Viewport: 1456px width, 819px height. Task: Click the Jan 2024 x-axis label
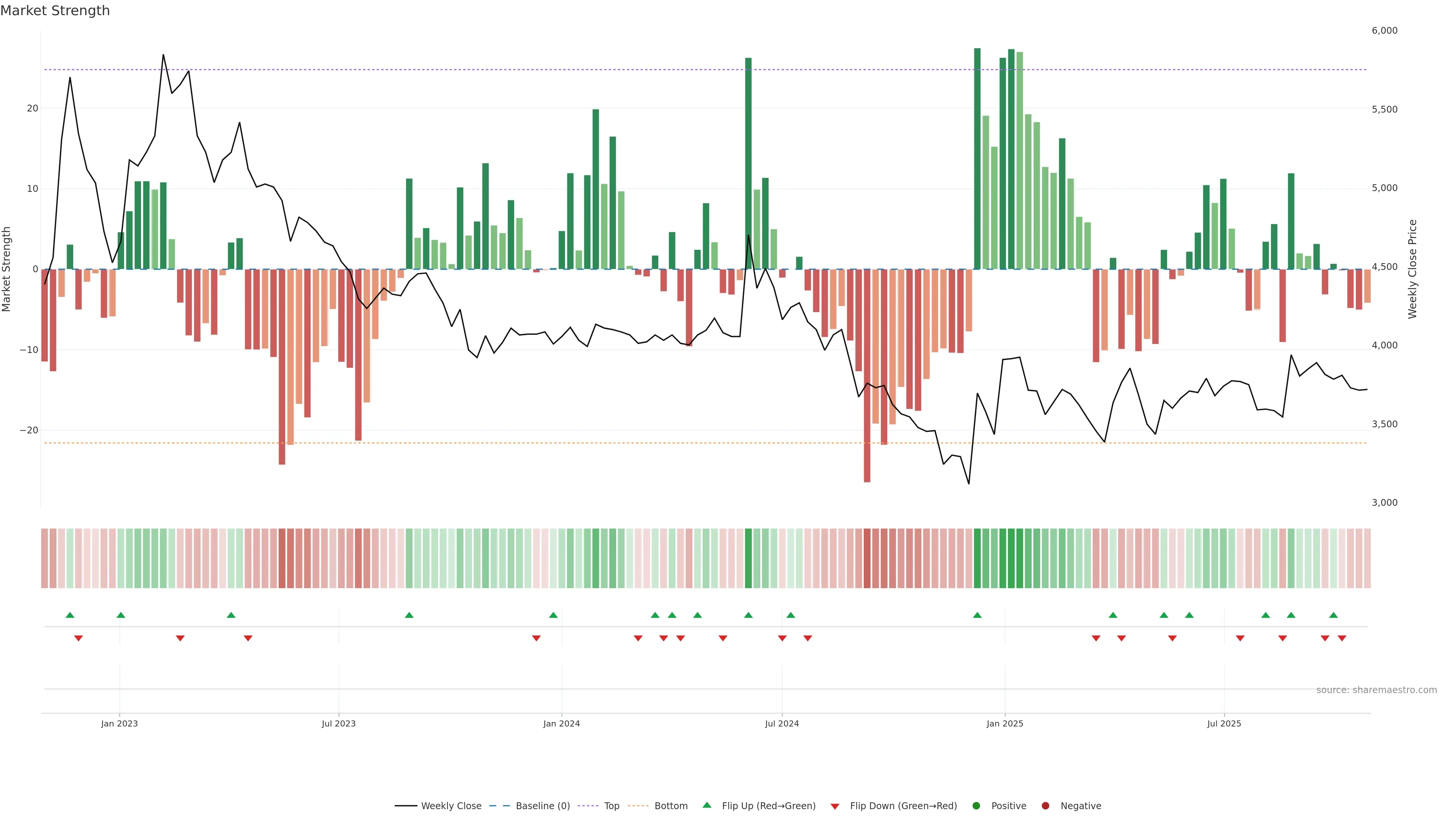pos(561,723)
